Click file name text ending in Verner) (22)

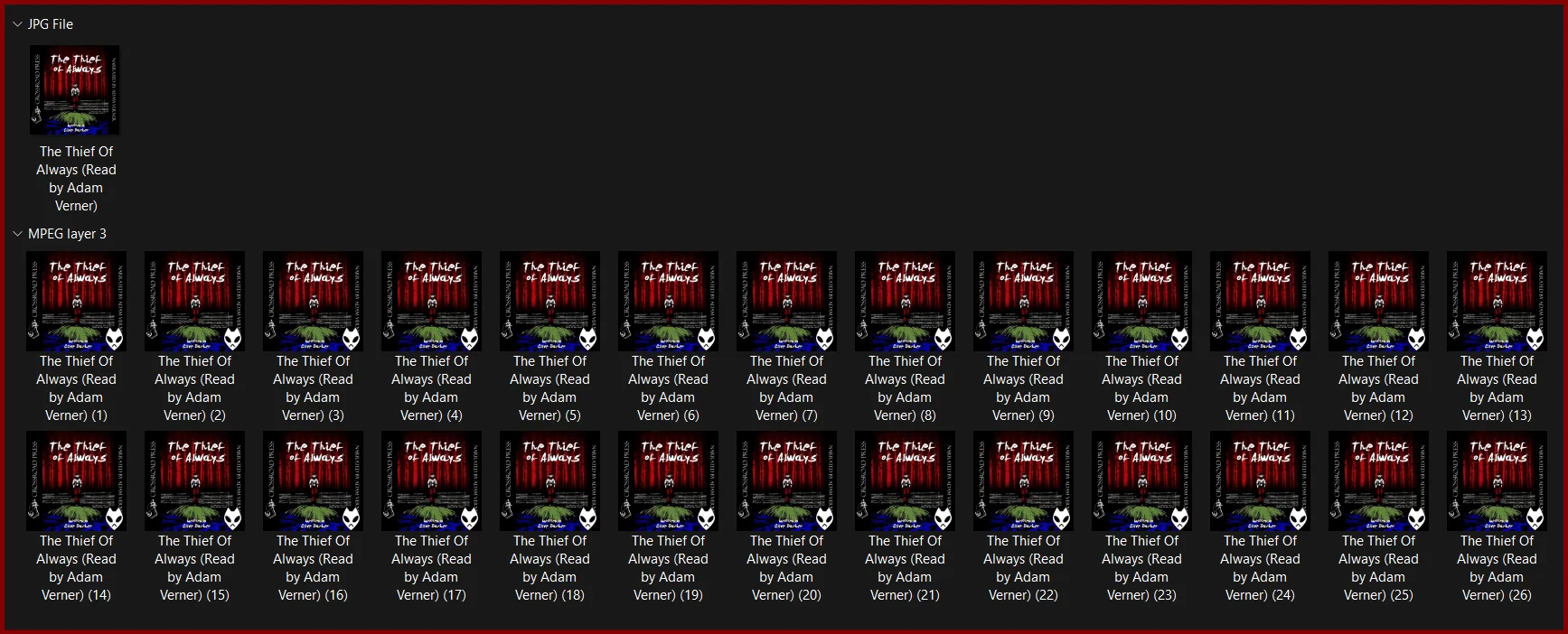point(1023,568)
